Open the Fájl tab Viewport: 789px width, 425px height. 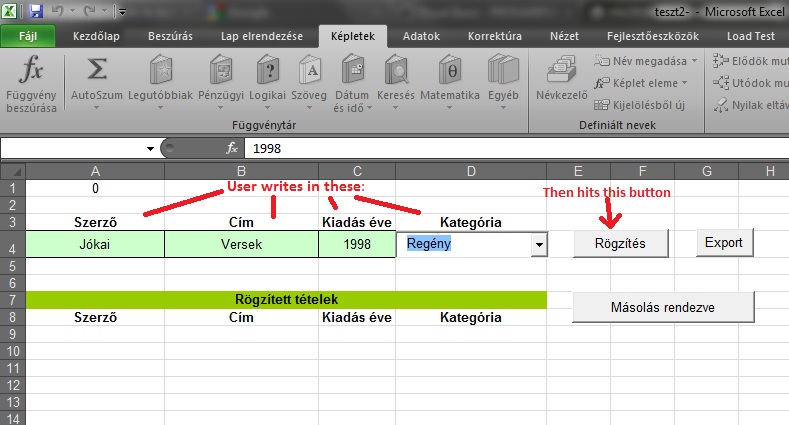(x=28, y=36)
